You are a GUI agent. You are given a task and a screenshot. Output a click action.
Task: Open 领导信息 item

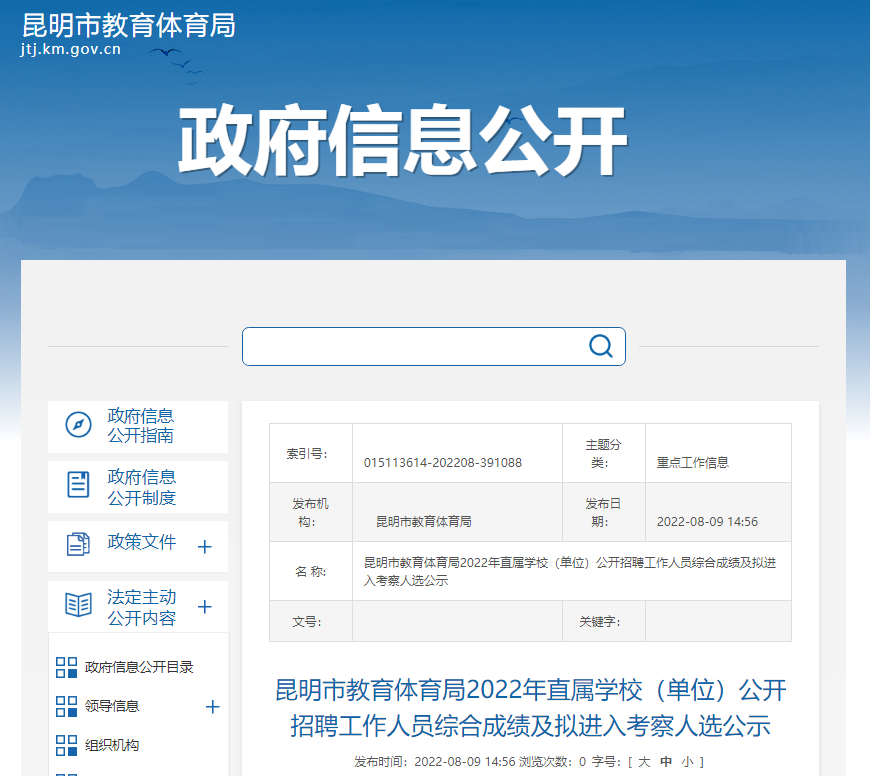(112, 706)
